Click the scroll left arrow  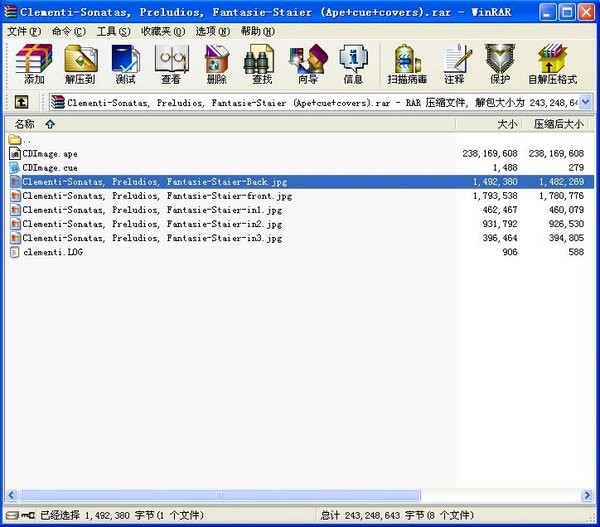[11, 495]
